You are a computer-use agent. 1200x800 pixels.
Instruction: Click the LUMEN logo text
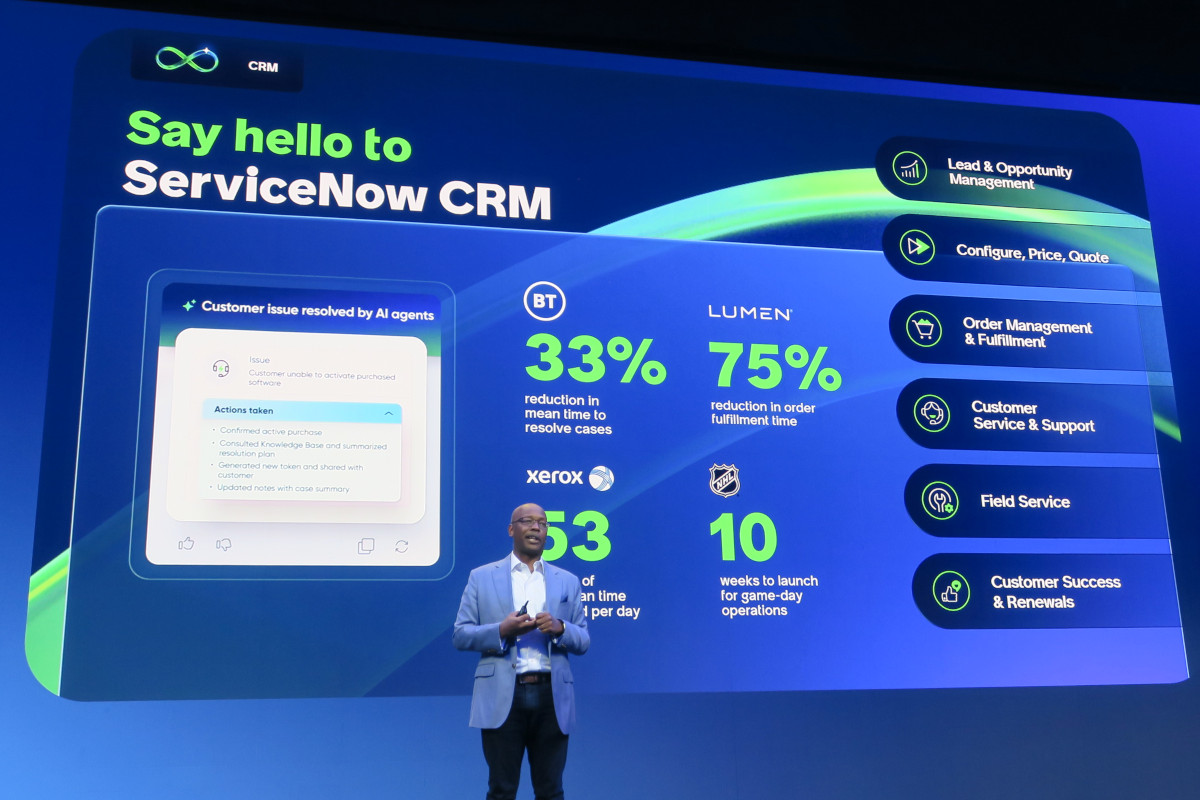(750, 313)
